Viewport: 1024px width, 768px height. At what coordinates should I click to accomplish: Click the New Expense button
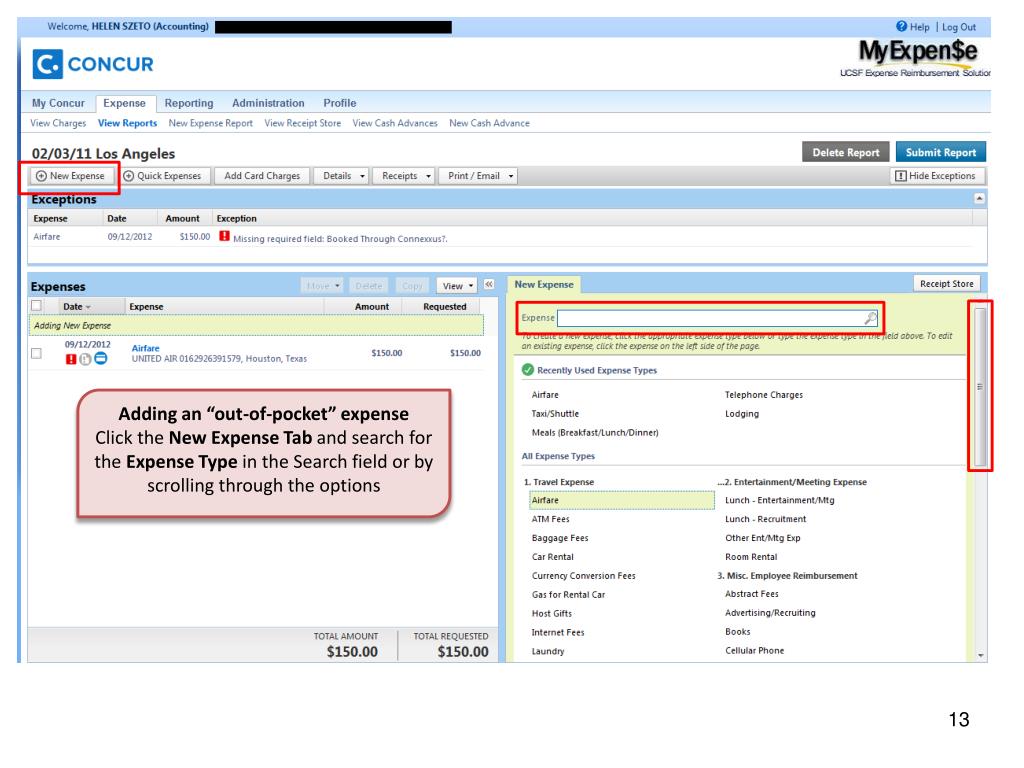tap(70, 176)
